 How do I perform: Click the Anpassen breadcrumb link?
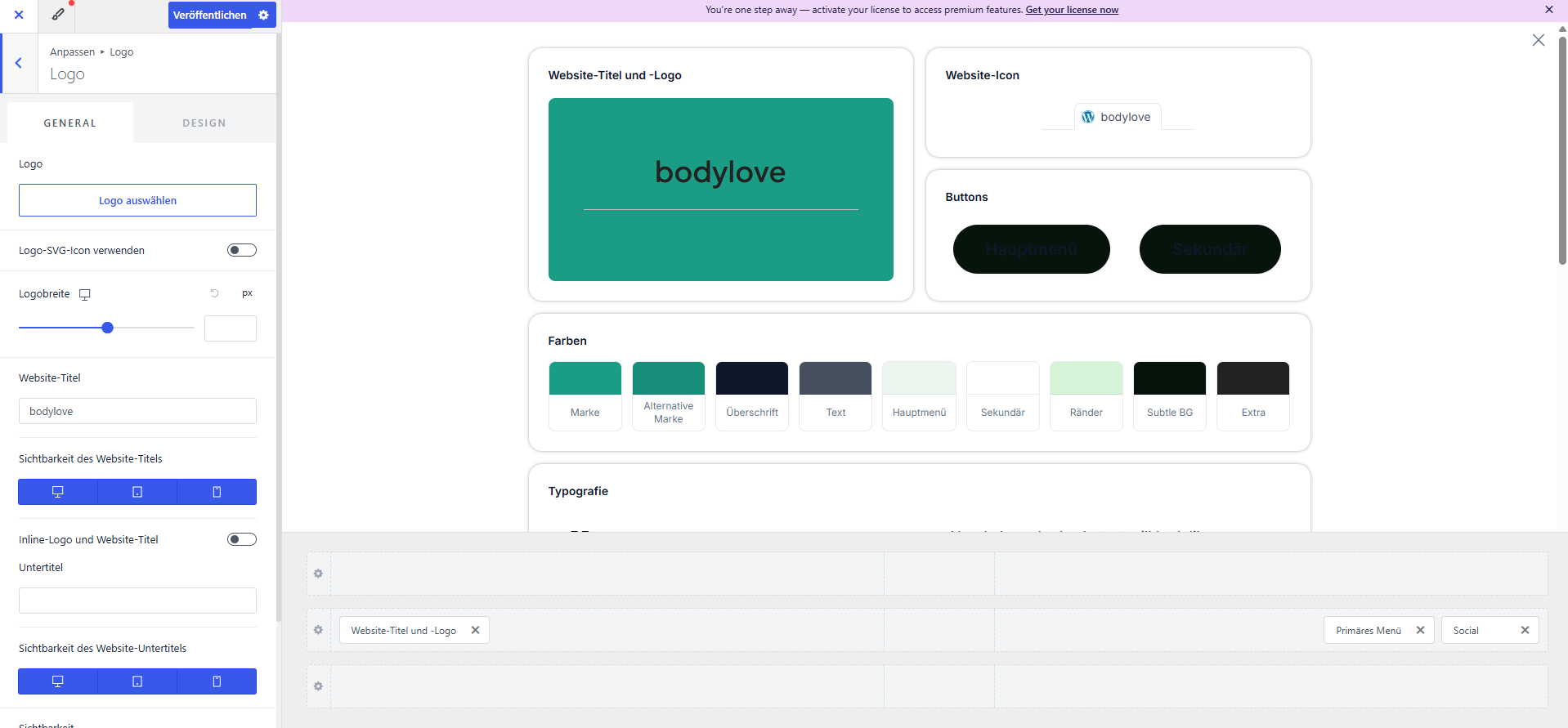[x=72, y=51]
